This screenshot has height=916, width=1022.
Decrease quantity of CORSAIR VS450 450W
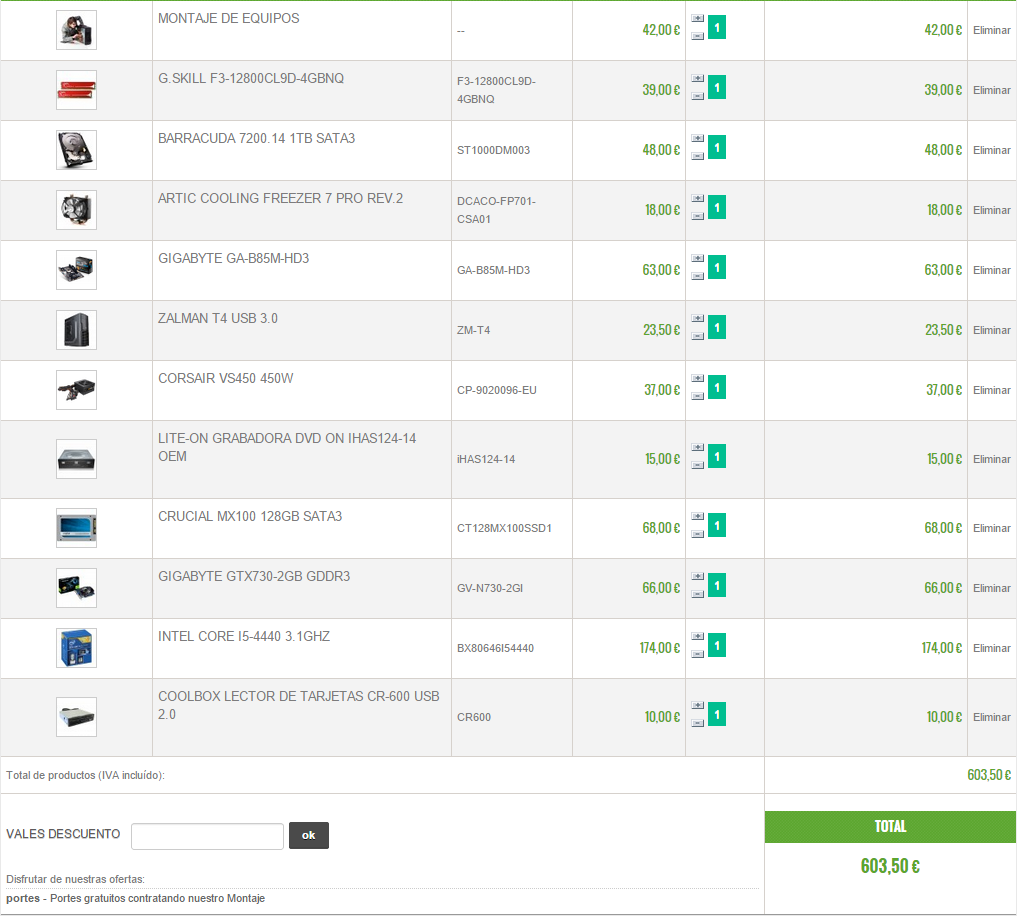click(697, 396)
